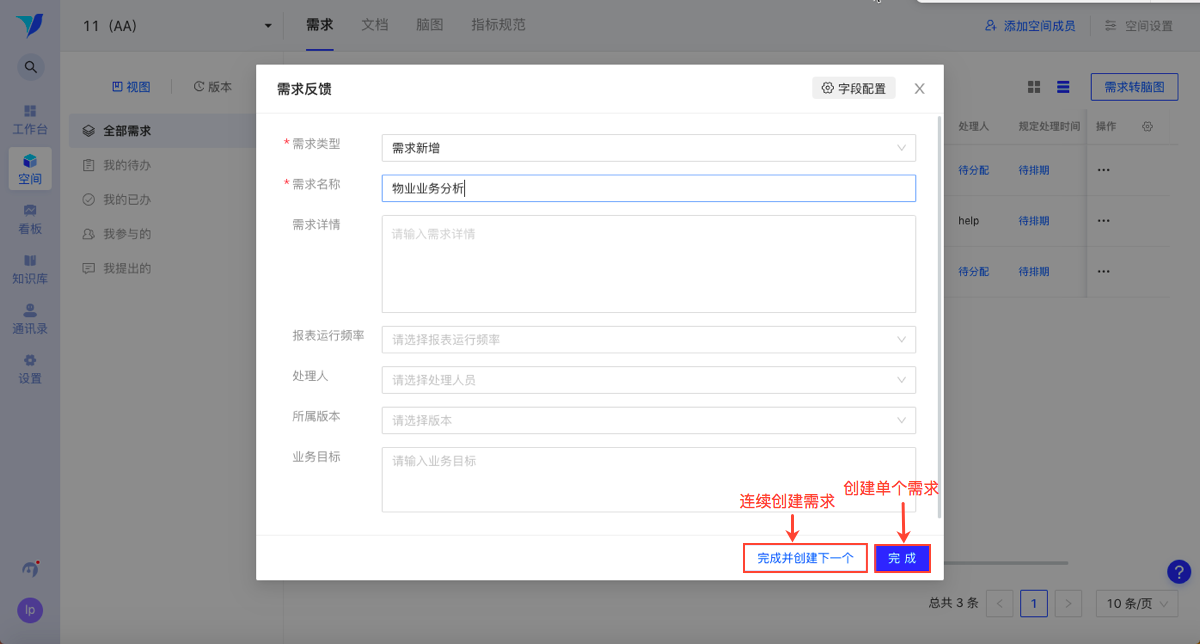The width and height of the screenshot is (1200, 644).
Task: Click the app logo at top left
Action: 30,25
